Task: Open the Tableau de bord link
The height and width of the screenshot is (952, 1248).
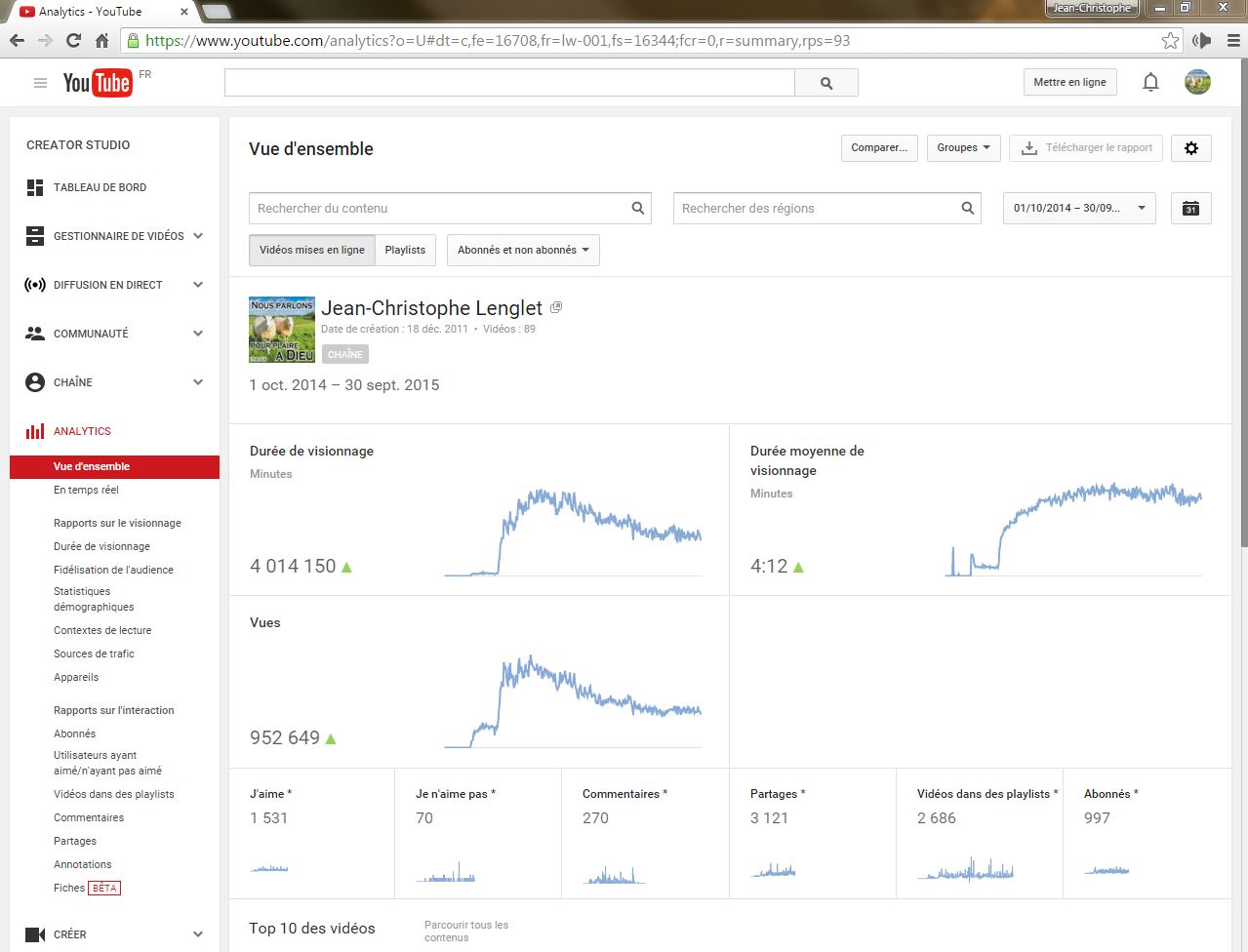Action: pyautogui.click(x=100, y=187)
